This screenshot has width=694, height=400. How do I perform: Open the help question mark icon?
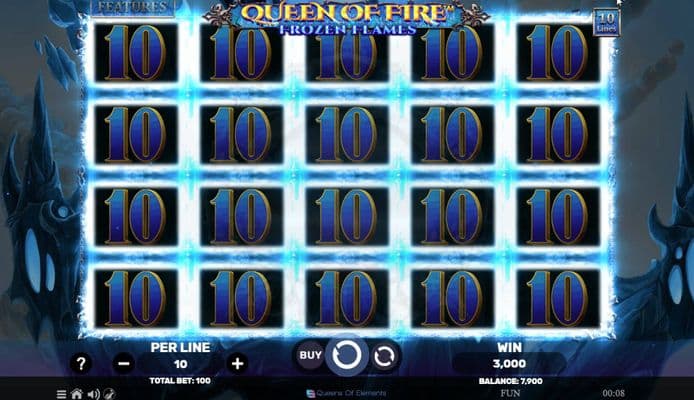coord(81,364)
